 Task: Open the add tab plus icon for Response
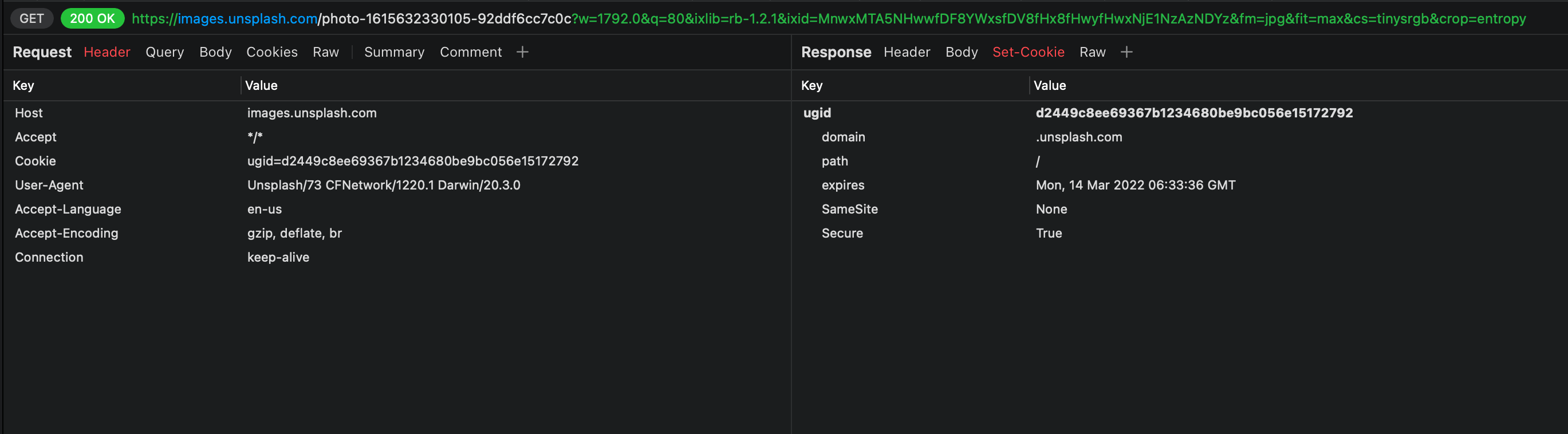pyautogui.click(x=1126, y=52)
